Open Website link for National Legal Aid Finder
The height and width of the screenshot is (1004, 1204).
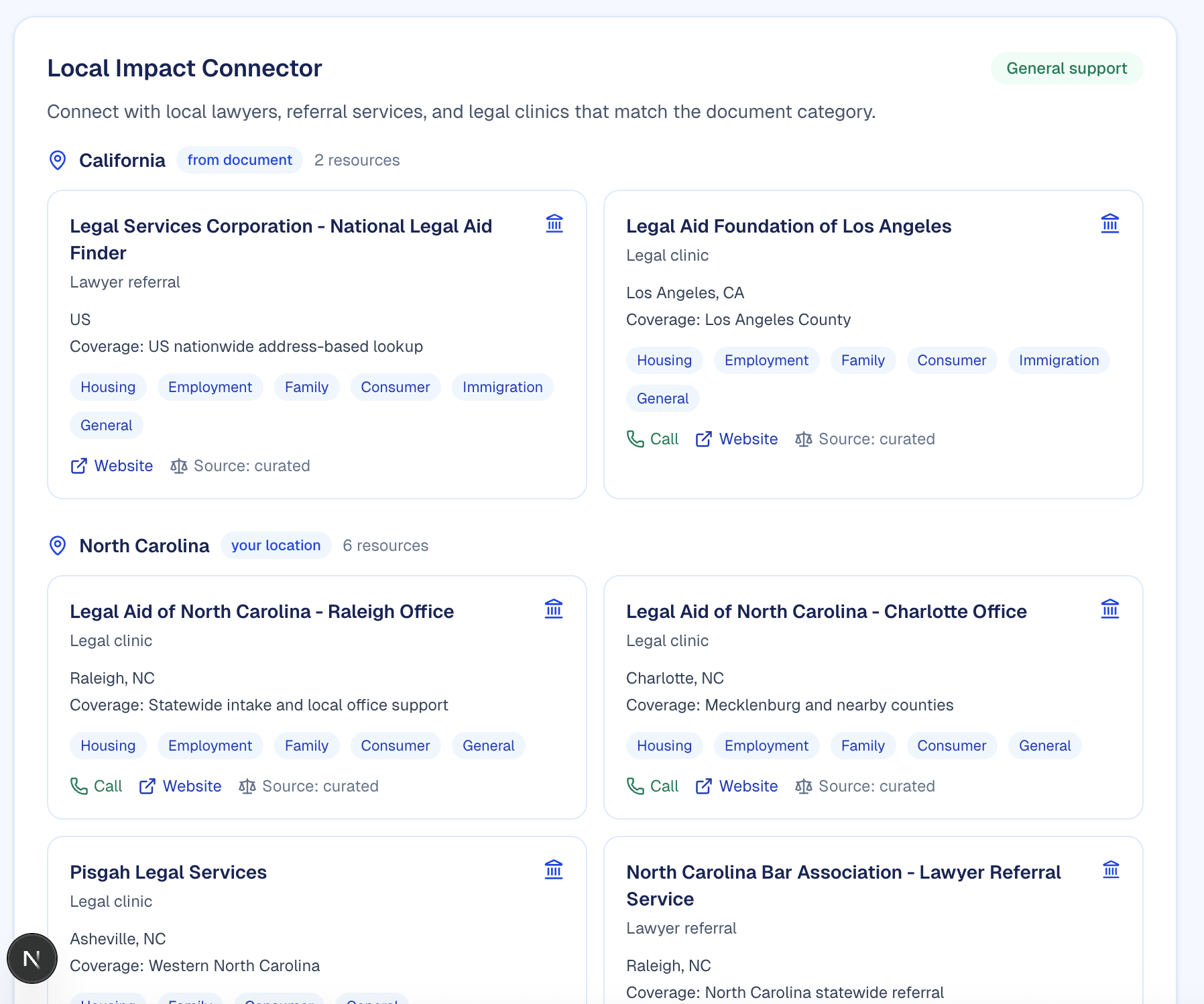(112, 466)
